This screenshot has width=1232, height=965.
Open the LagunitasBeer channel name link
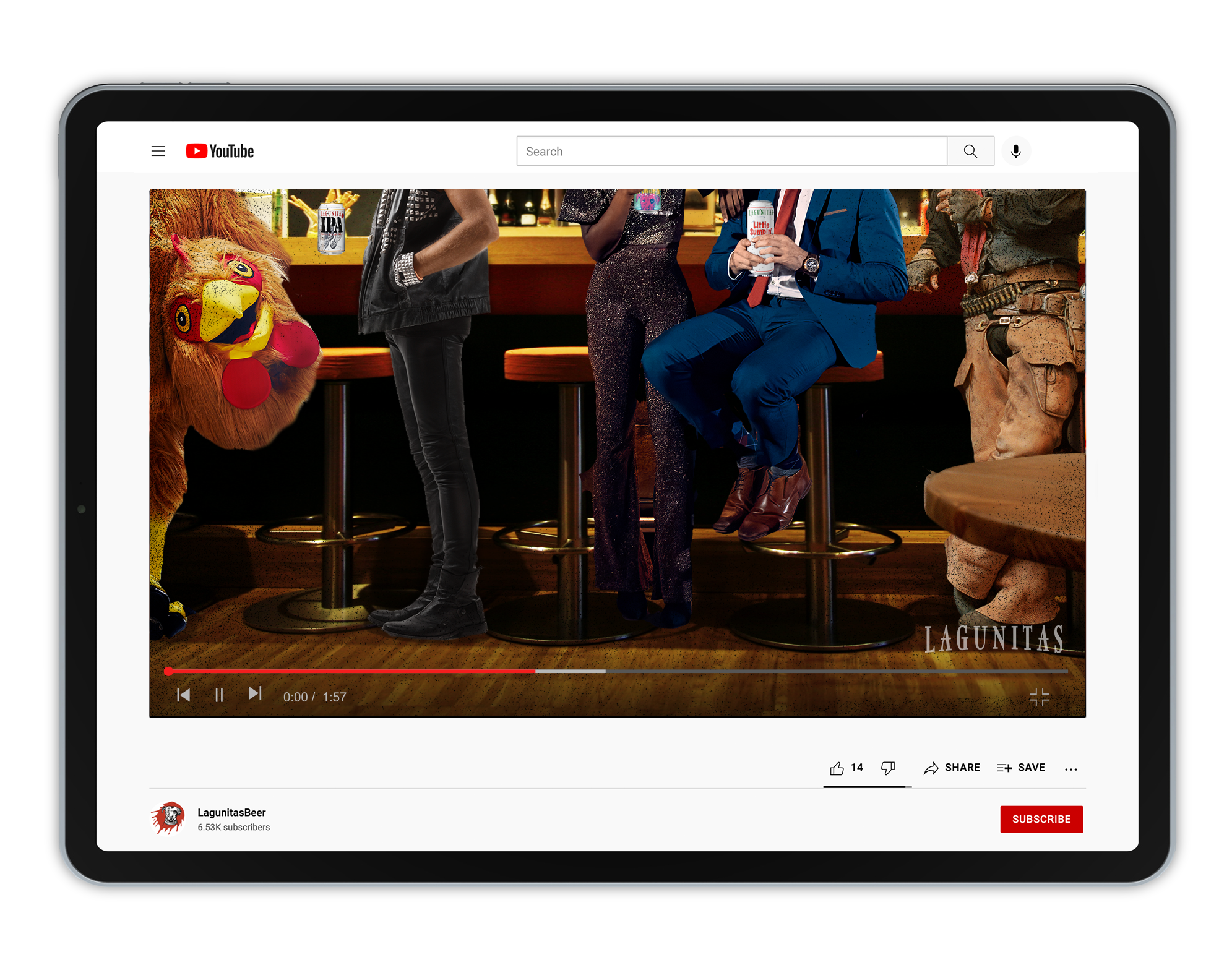click(x=231, y=812)
